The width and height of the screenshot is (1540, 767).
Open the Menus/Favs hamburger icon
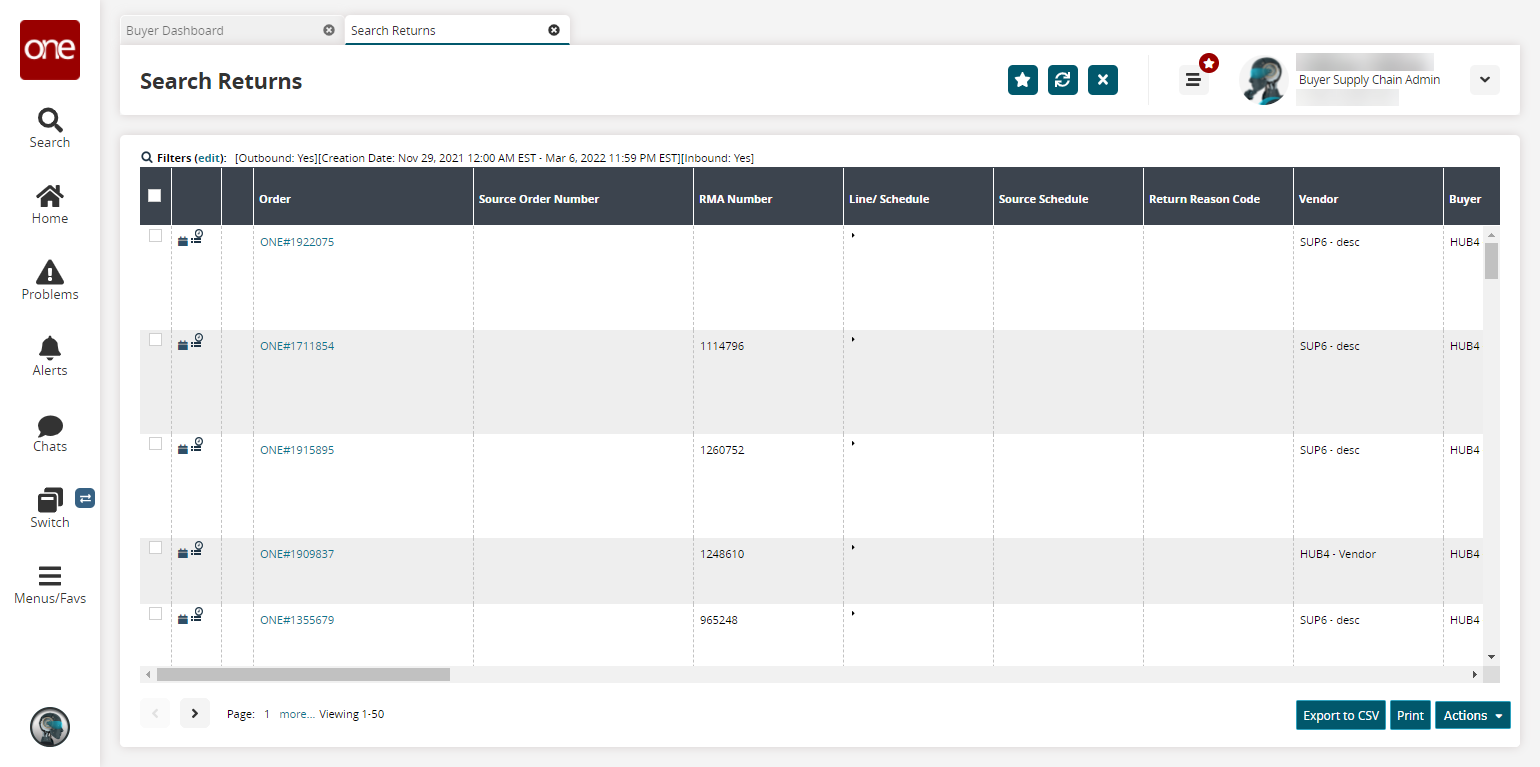point(49,576)
